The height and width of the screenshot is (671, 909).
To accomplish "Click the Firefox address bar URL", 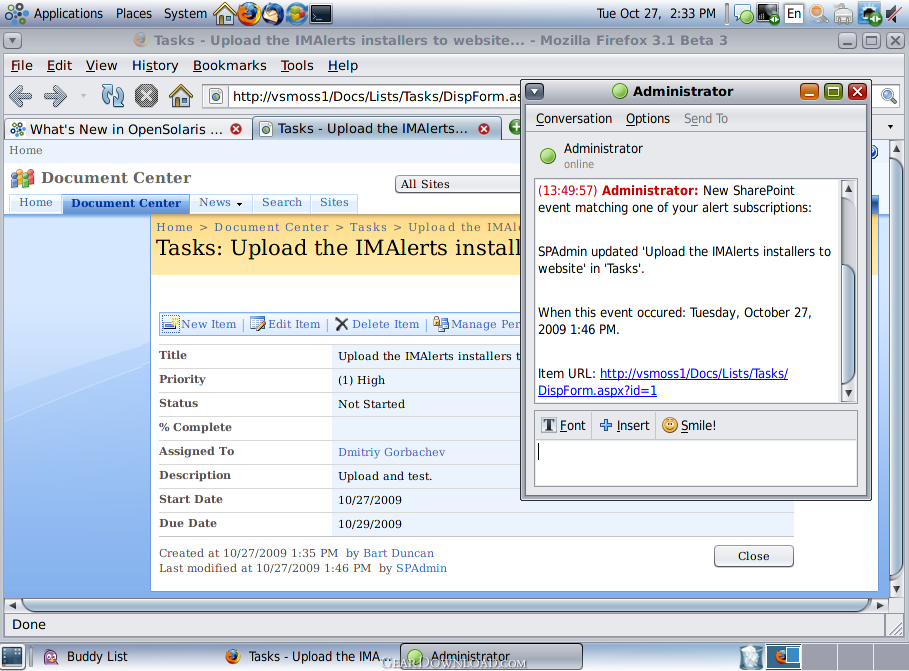I will (x=376, y=96).
